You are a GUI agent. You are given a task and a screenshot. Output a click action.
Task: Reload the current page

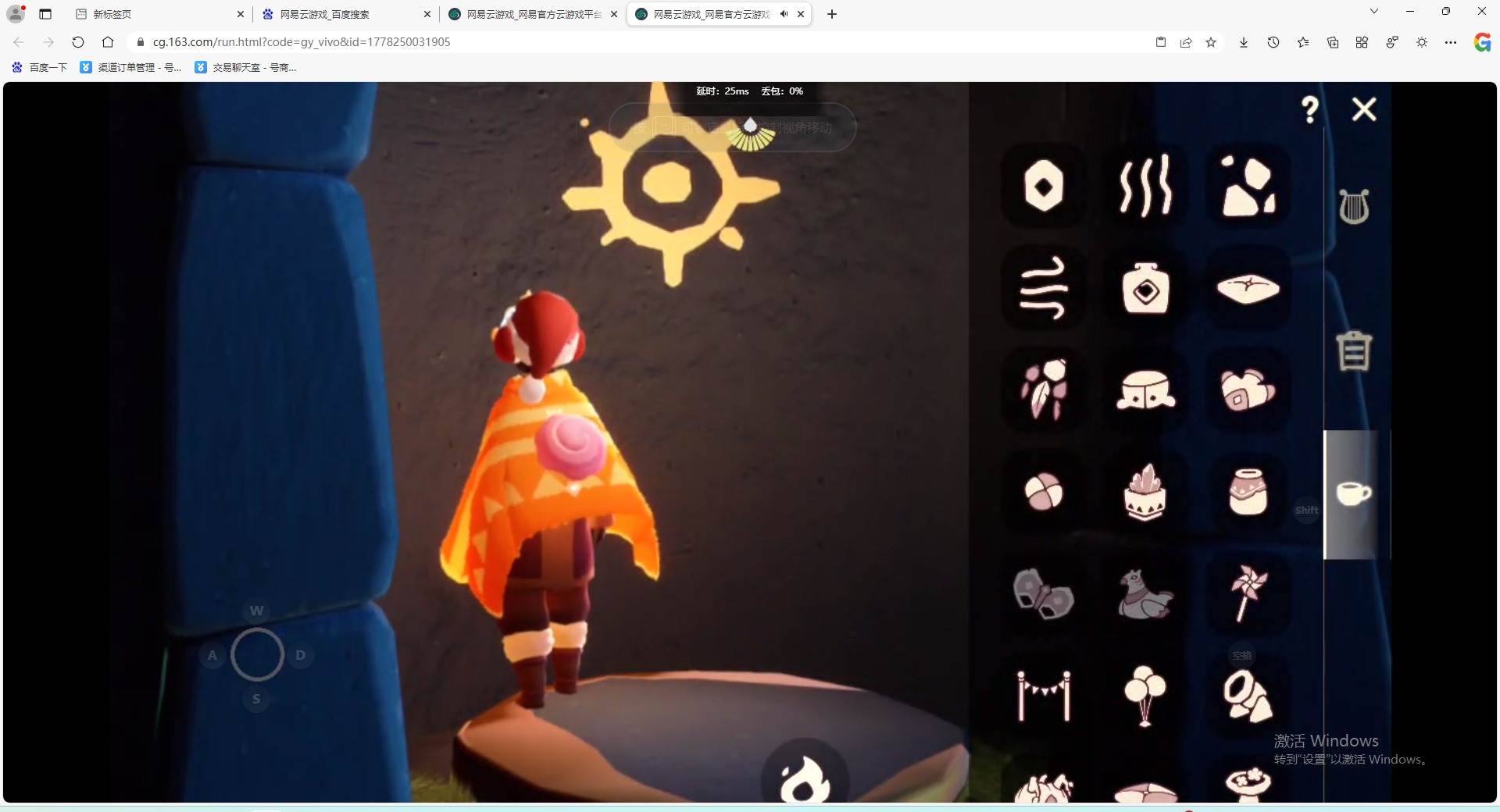(x=77, y=42)
